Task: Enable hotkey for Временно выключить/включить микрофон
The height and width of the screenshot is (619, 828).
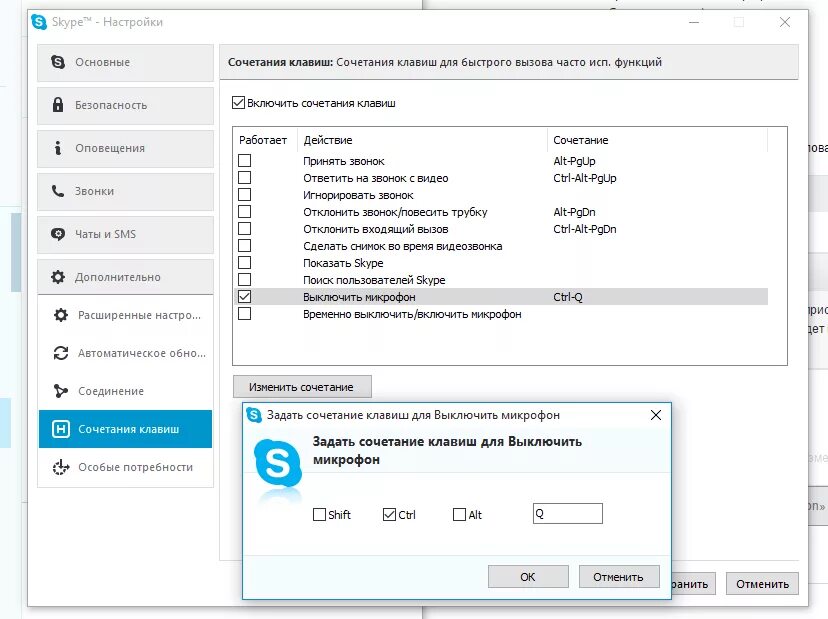Action: (244, 314)
